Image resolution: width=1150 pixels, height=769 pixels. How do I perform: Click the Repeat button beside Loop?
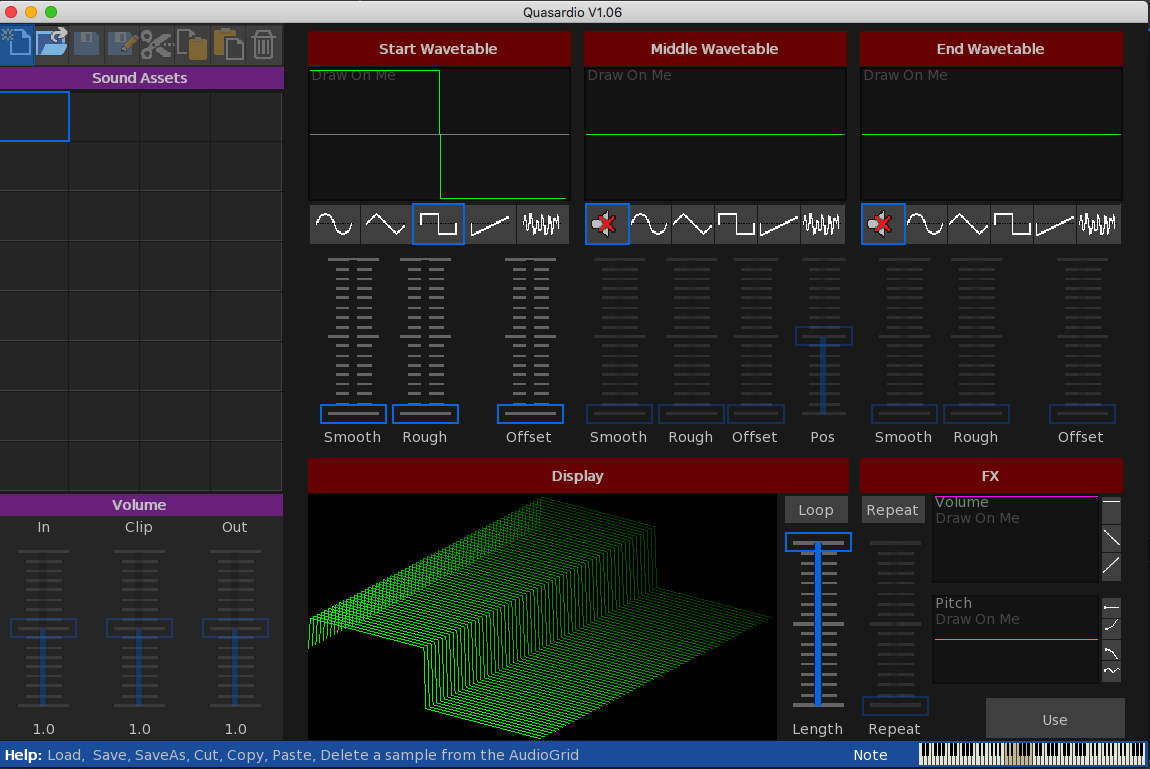892,510
